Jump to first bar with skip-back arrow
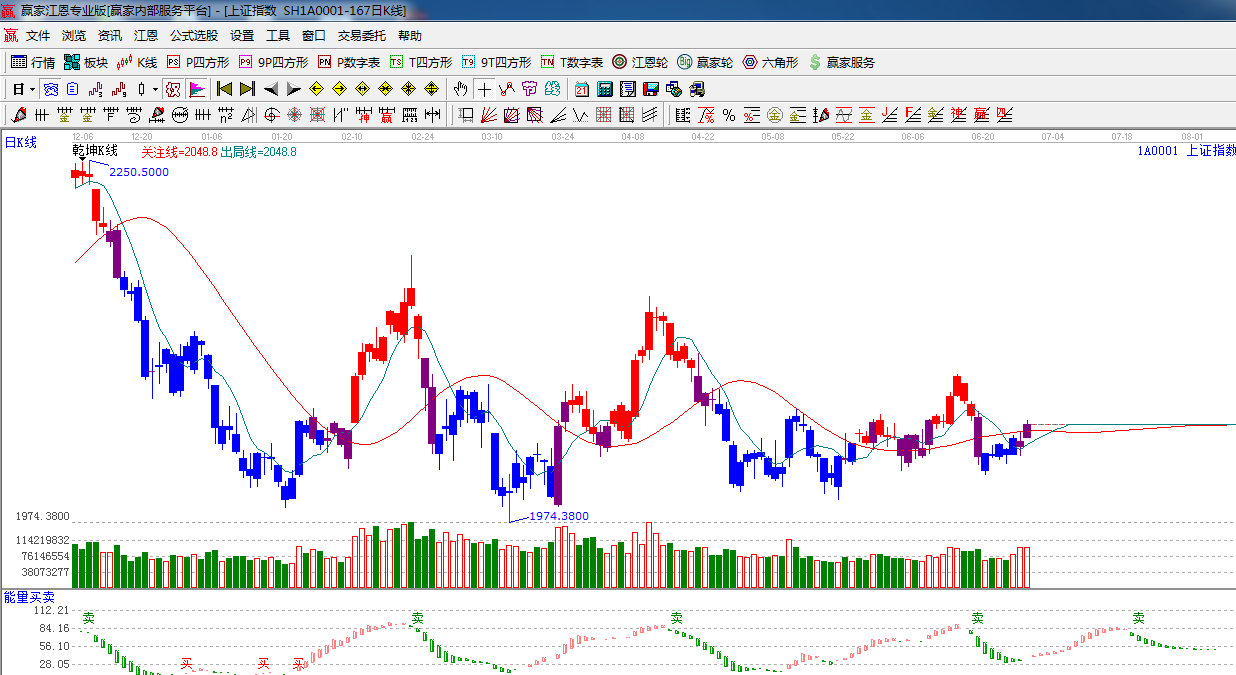The height and width of the screenshot is (675, 1236). click(x=224, y=89)
